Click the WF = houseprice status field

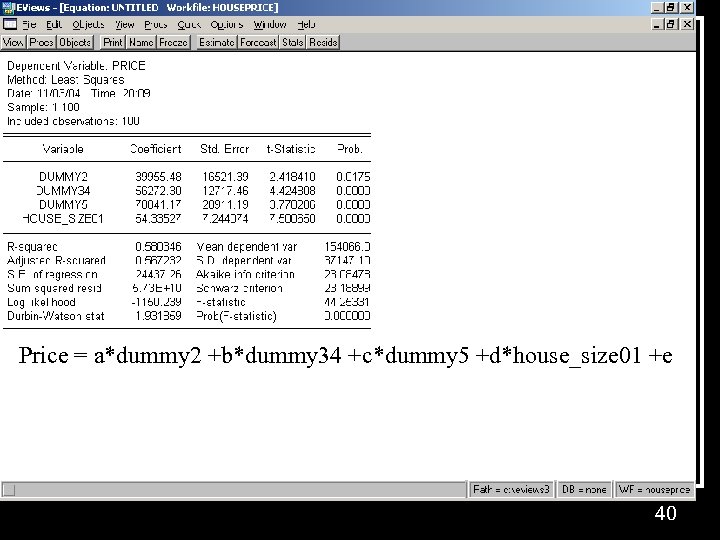tap(654, 489)
